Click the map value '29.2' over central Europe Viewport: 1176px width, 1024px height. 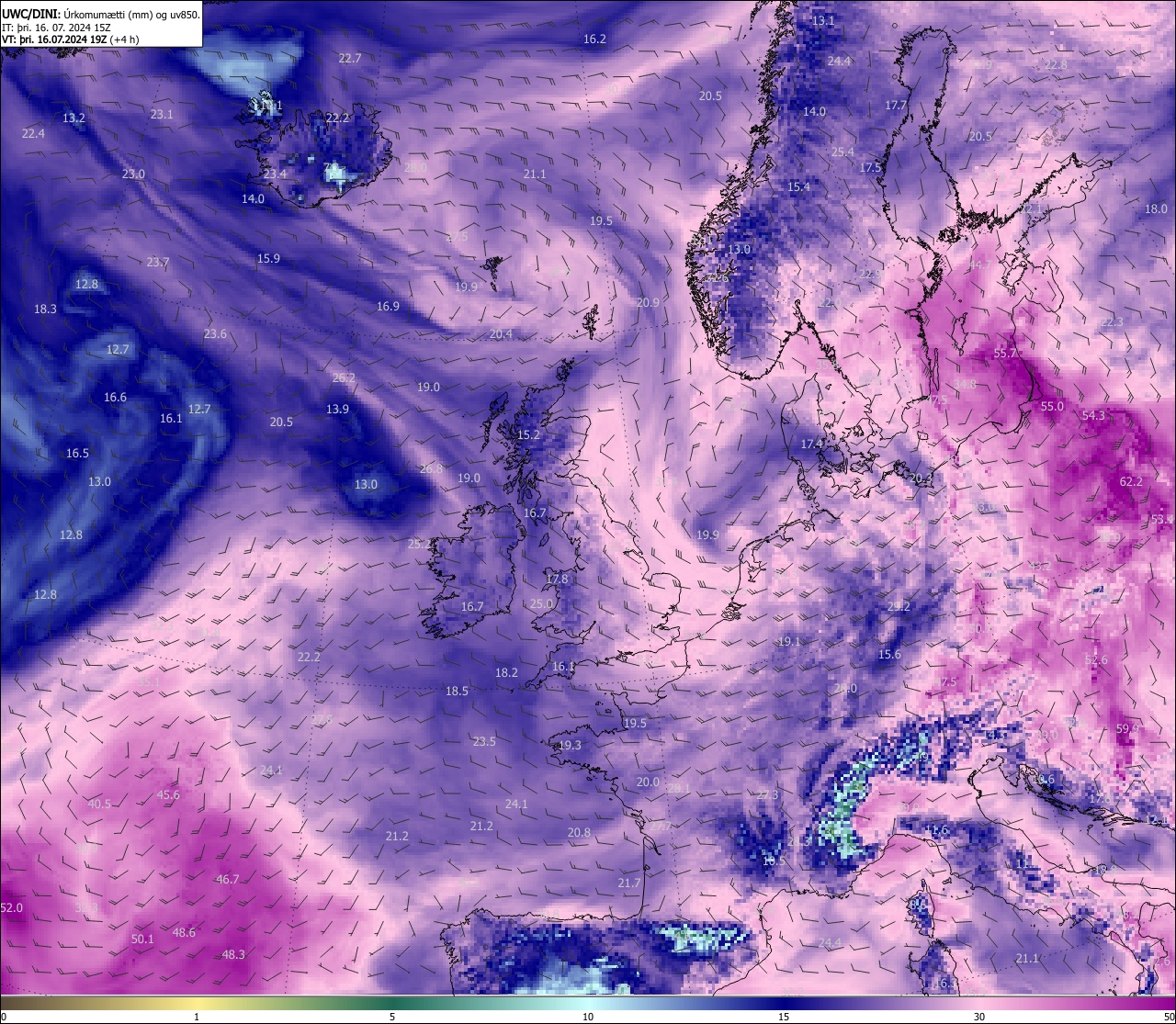tap(899, 606)
